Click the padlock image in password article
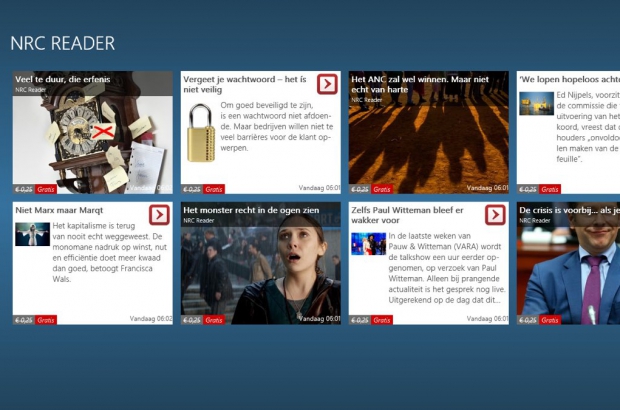This screenshot has height=410, width=620. point(201,132)
